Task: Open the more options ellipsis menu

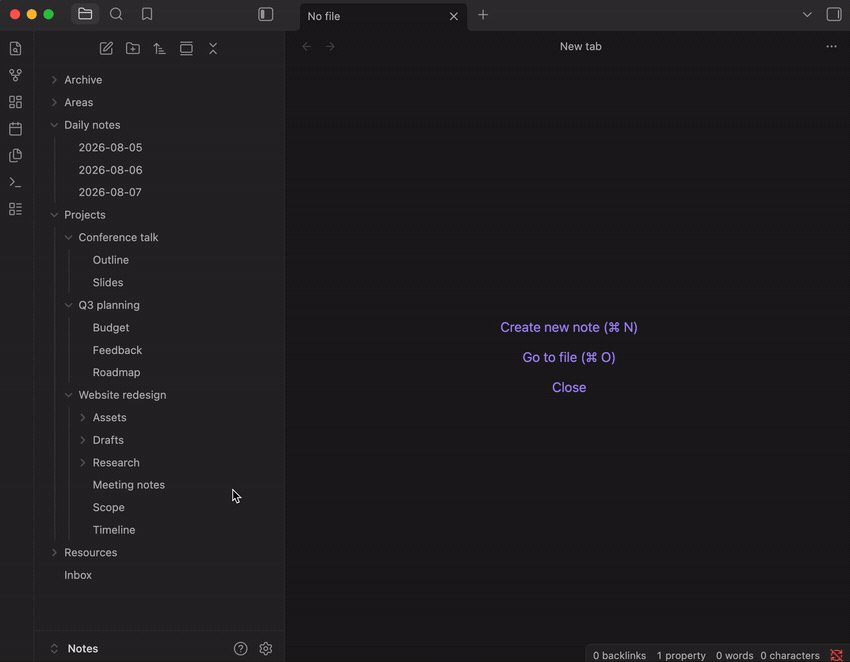Action: [832, 47]
